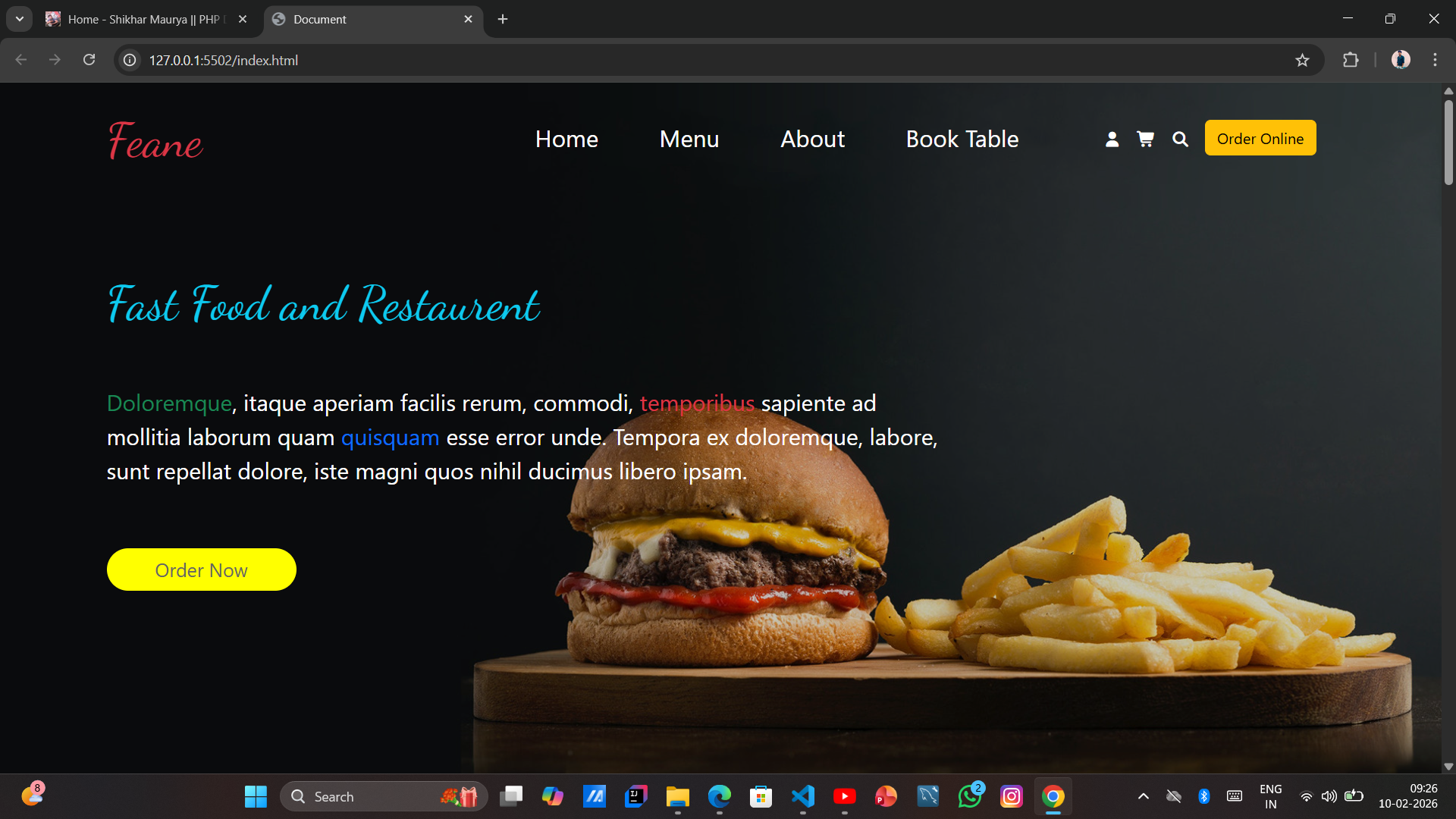Image resolution: width=1456 pixels, height=819 pixels.
Task: View site information icon in address bar
Action: point(130,60)
